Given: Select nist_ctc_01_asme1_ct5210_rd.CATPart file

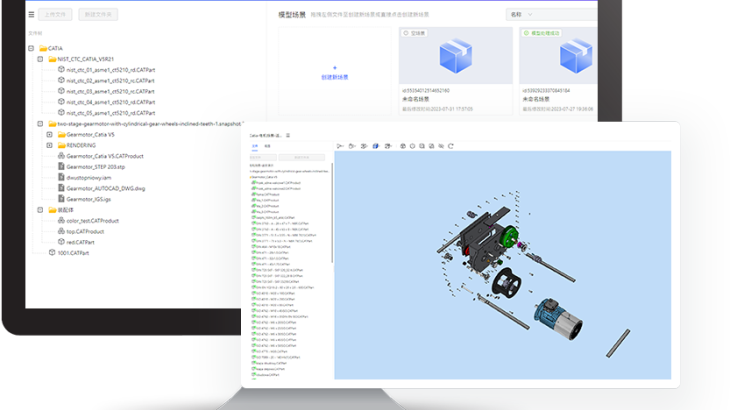Looking at the screenshot, I should click(110, 70).
